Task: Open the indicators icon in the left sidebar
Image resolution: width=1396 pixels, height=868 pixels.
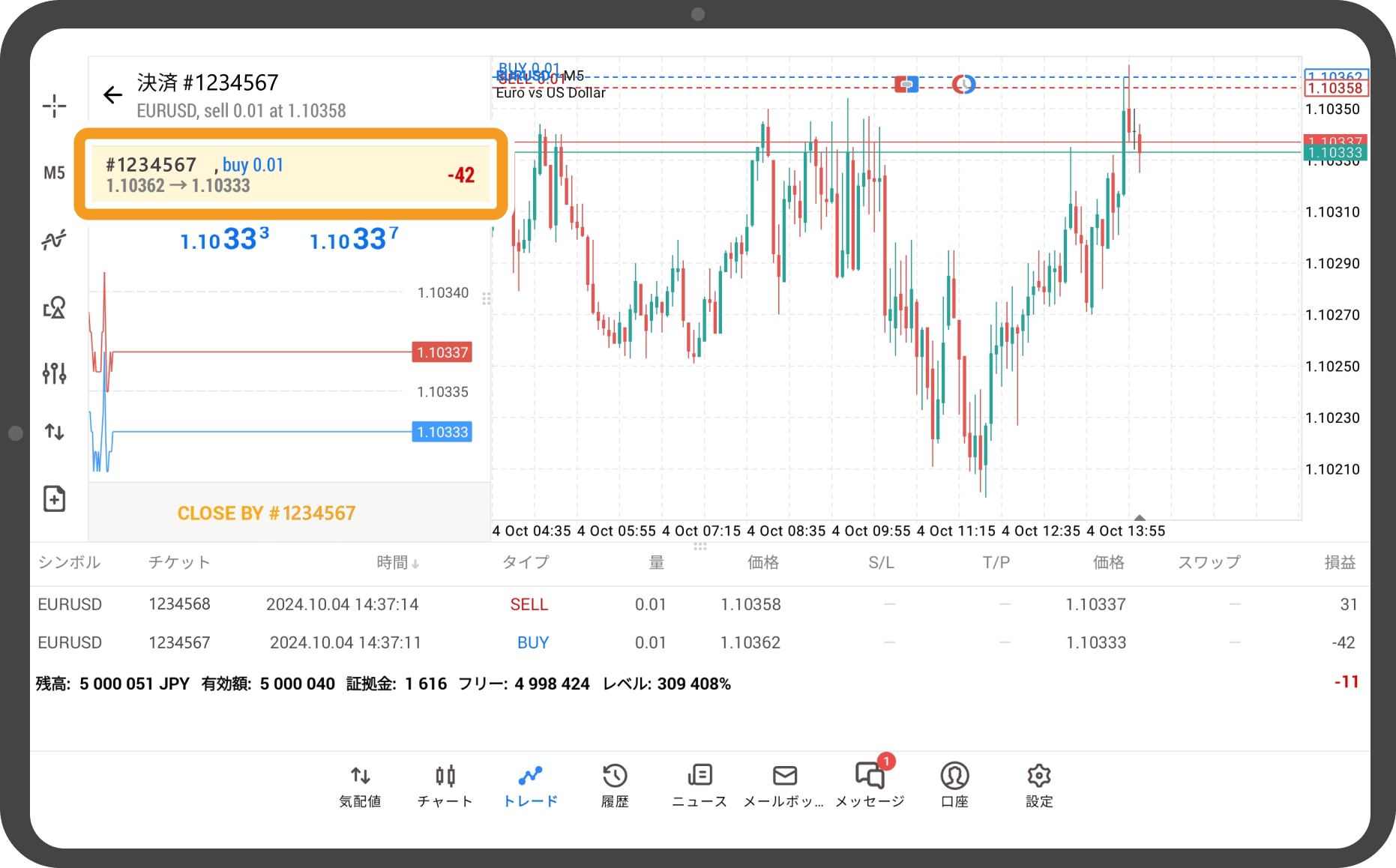Action: click(54, 240)
